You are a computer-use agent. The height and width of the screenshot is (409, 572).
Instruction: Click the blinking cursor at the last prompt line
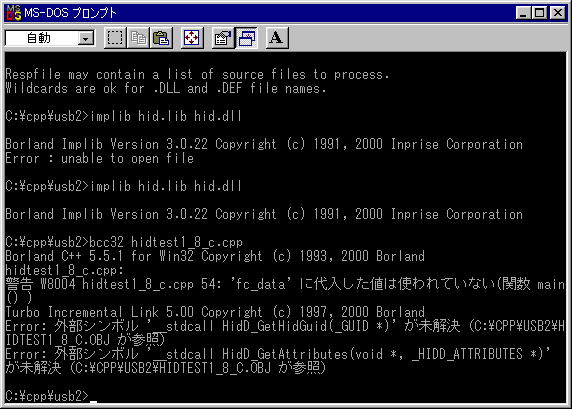[93, 401]
